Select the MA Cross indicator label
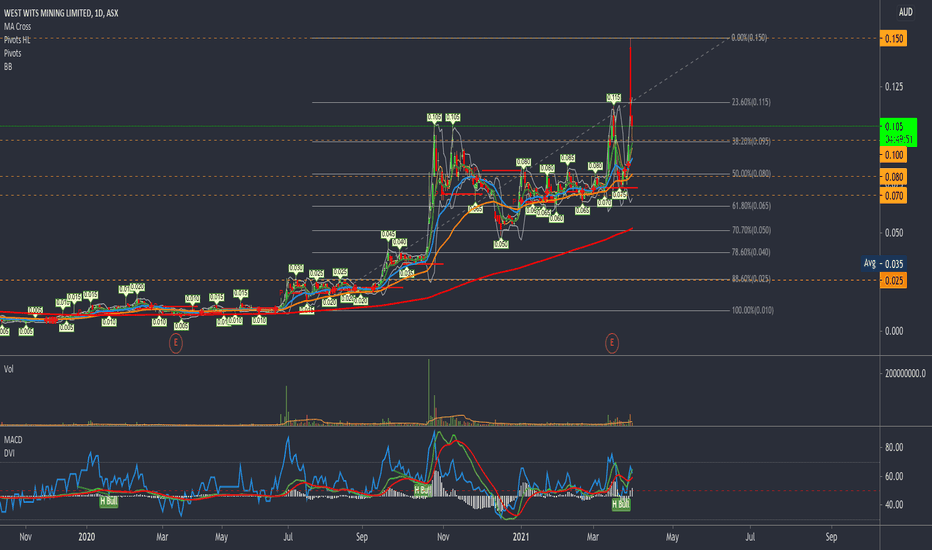 point(17,26)
